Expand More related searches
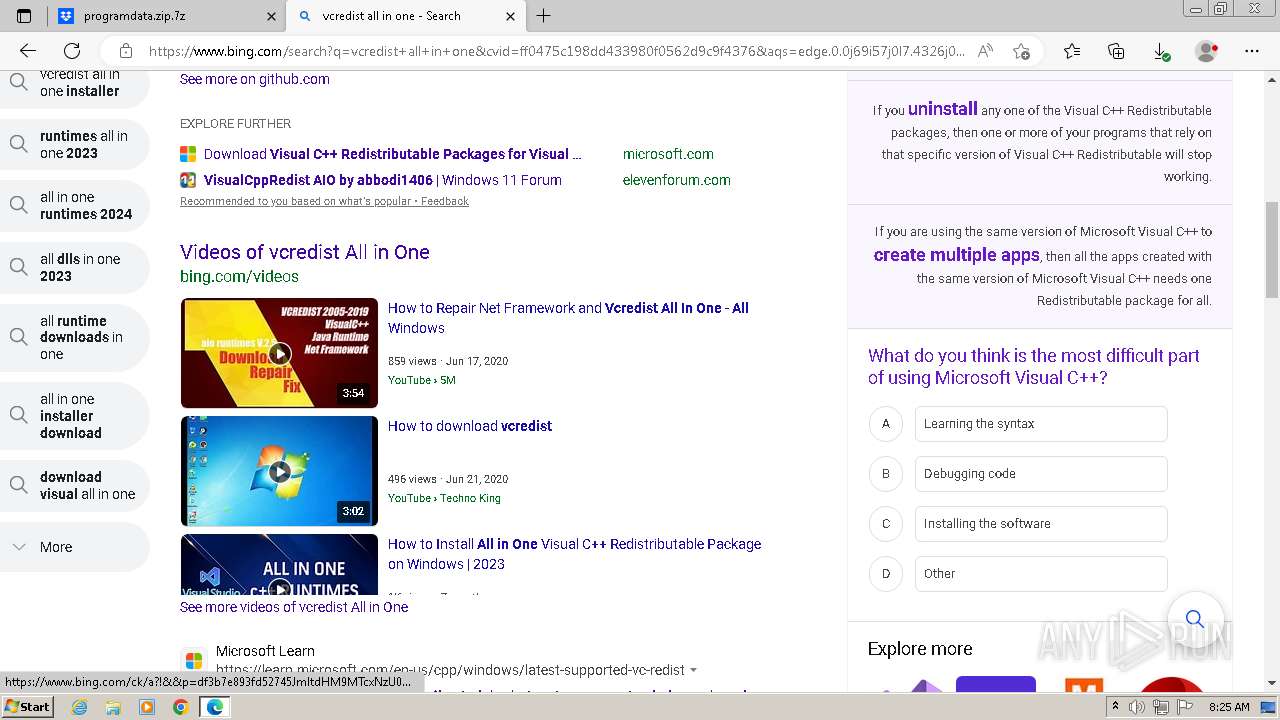The image size is (1280, 720). click(x=75, y=547)
